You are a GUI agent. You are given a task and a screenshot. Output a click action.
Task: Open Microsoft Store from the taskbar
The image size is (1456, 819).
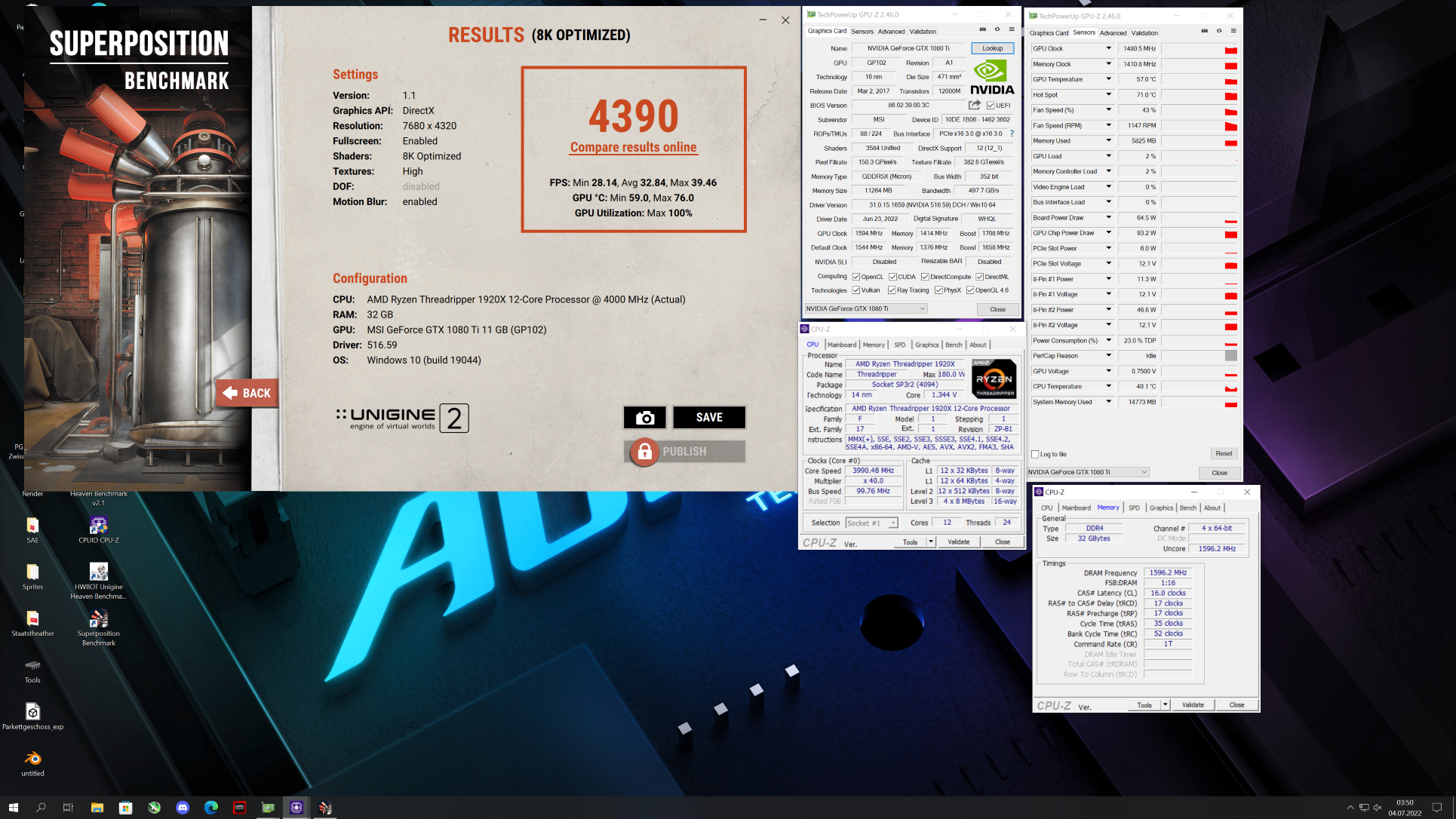[x=125, y=807]
